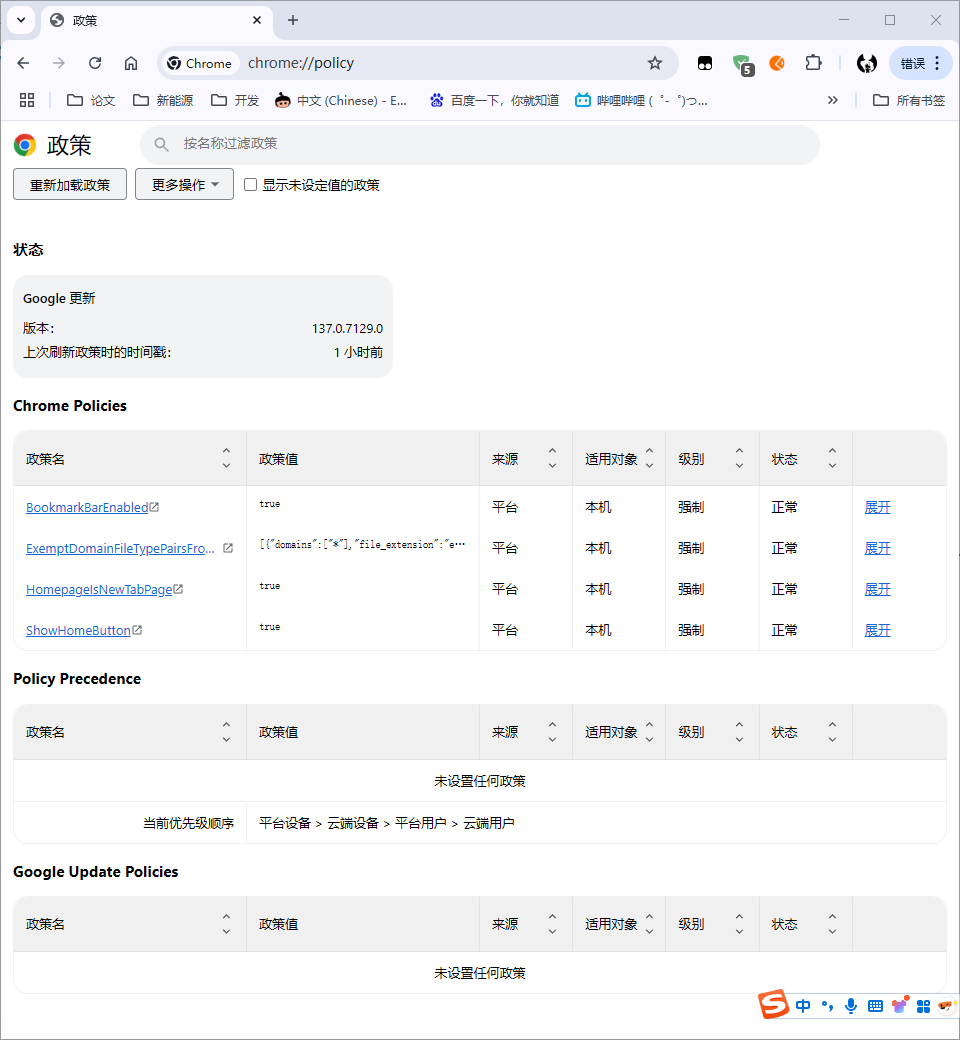Expand the BookmarkBarEnabled row with 展开

pos(877,507)
